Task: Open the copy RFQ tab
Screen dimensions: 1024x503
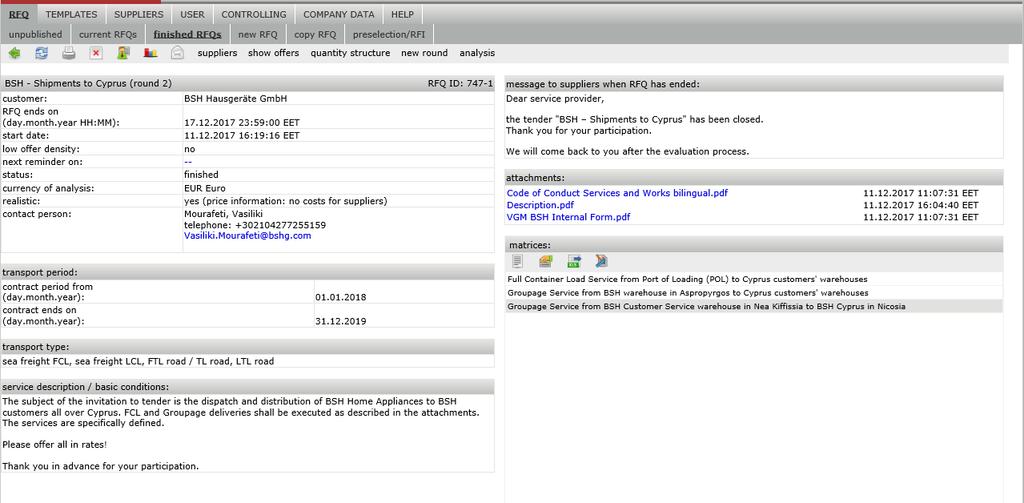Action: click(x=315, y=35)
